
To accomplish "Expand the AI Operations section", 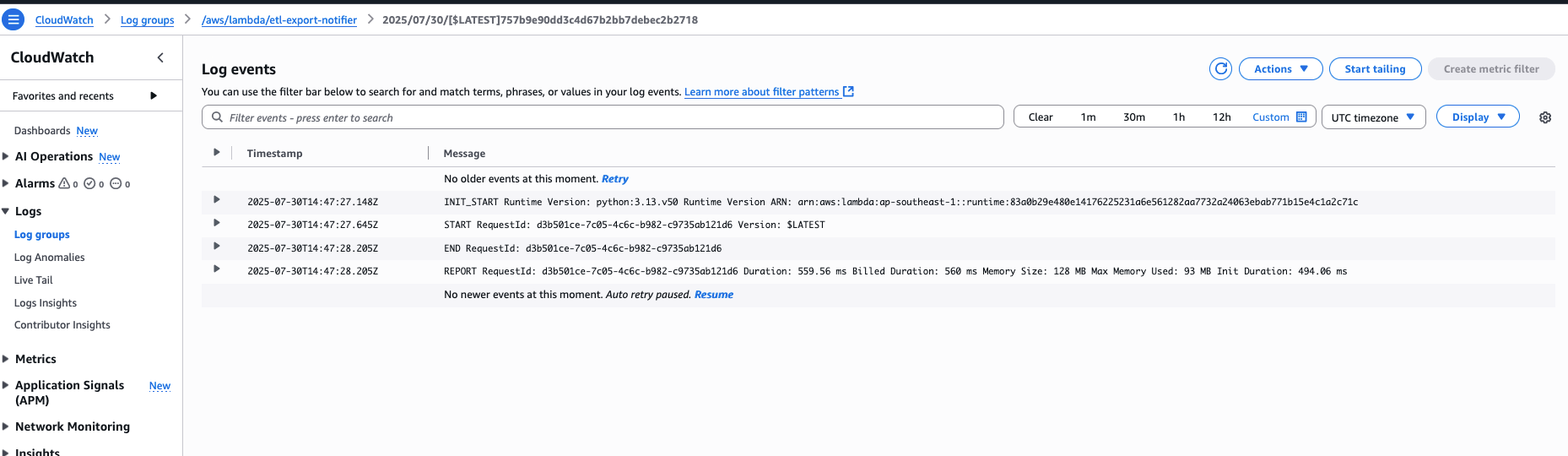I will coord(6,156).
